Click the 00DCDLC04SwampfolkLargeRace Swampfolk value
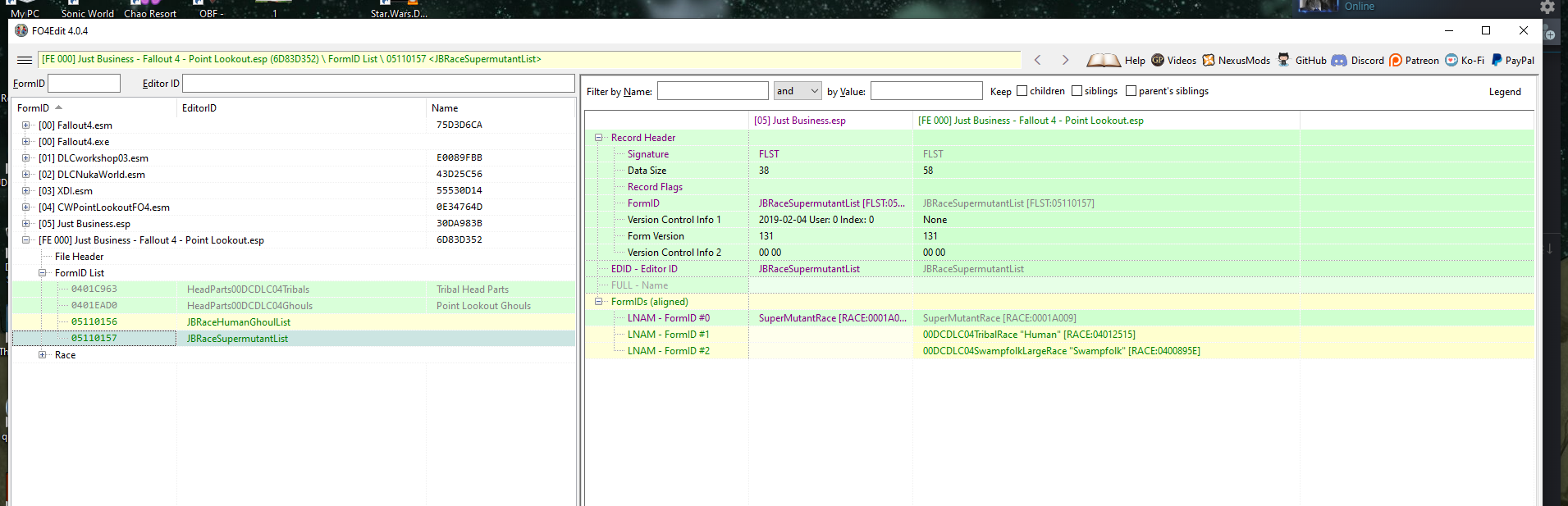 click(x=1061, y=351)
